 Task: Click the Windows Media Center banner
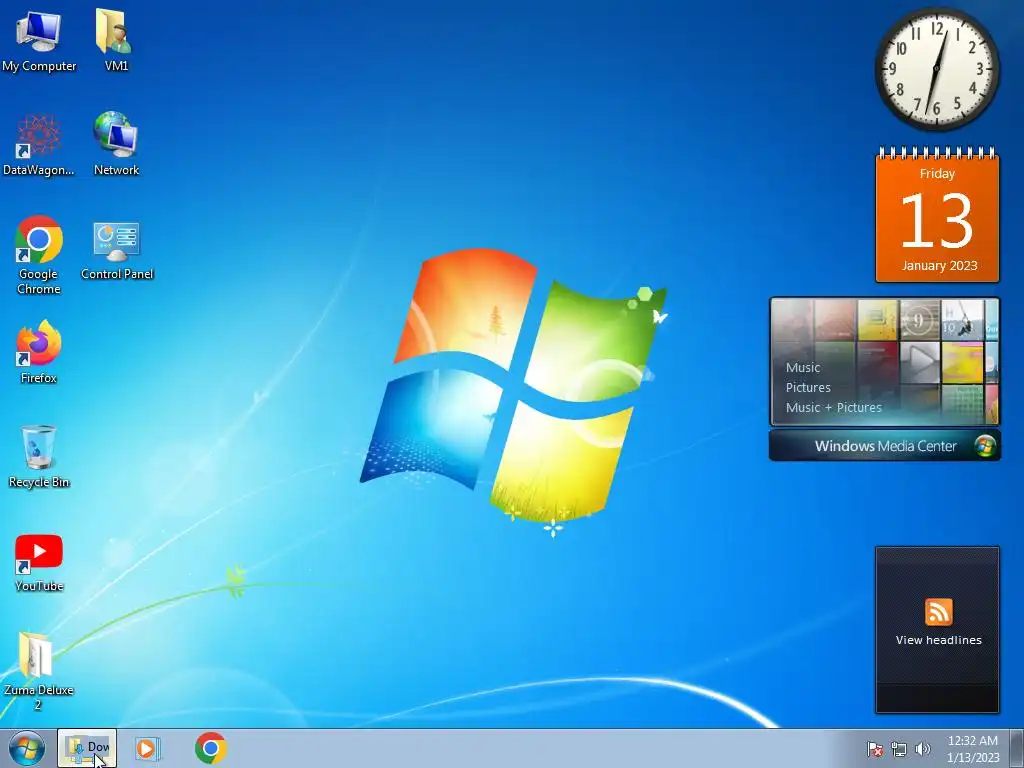(x=884, y=446)
